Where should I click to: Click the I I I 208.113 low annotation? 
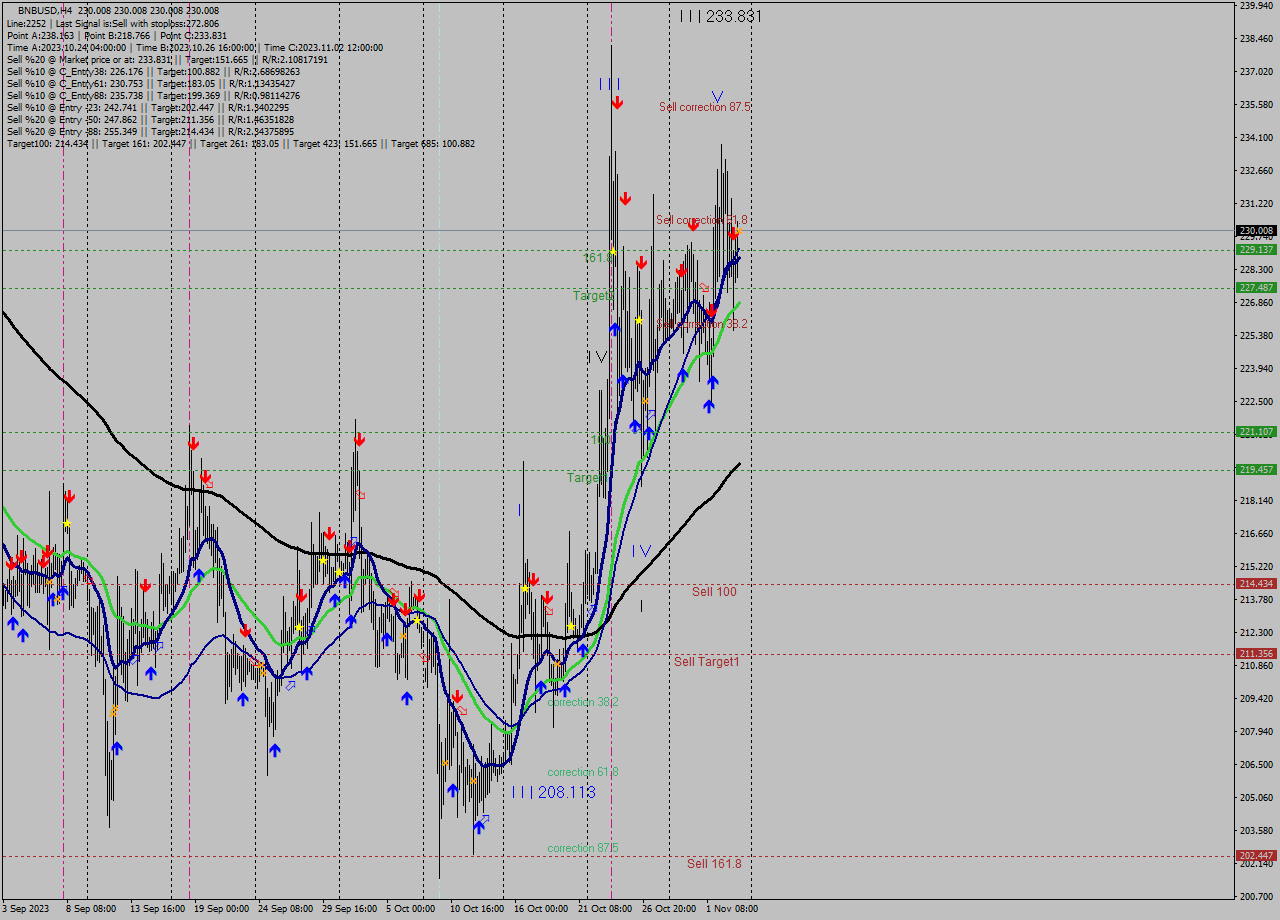tap(553, 792)
